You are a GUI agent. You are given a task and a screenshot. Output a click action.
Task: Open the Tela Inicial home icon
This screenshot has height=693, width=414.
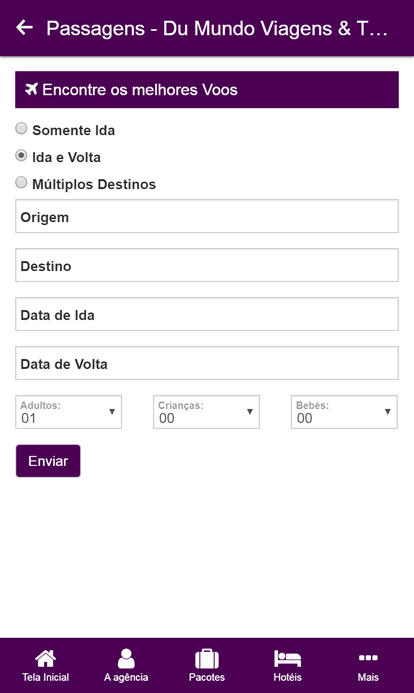pyautogui.click(x=46, y=659)
